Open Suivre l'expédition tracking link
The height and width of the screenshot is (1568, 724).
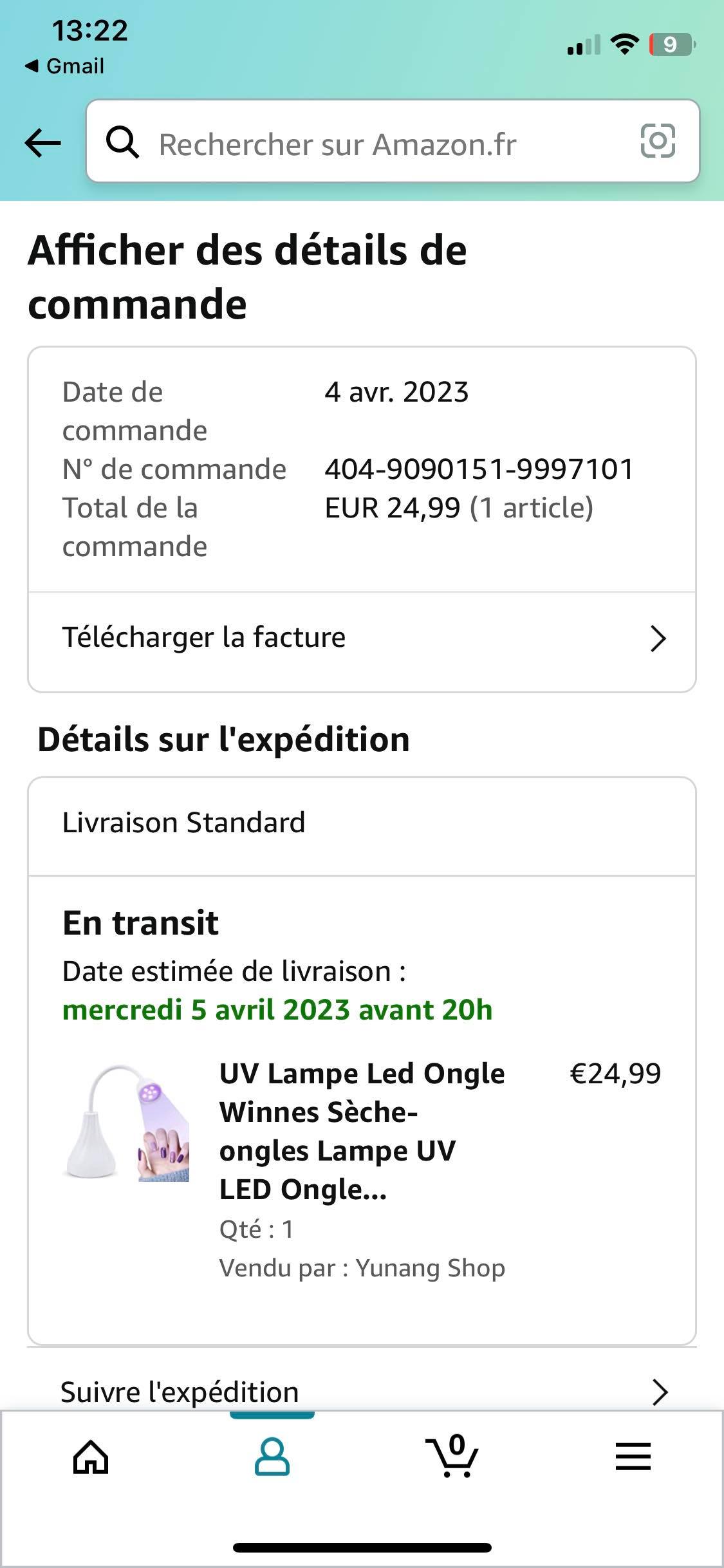[x=180, y=1392]
